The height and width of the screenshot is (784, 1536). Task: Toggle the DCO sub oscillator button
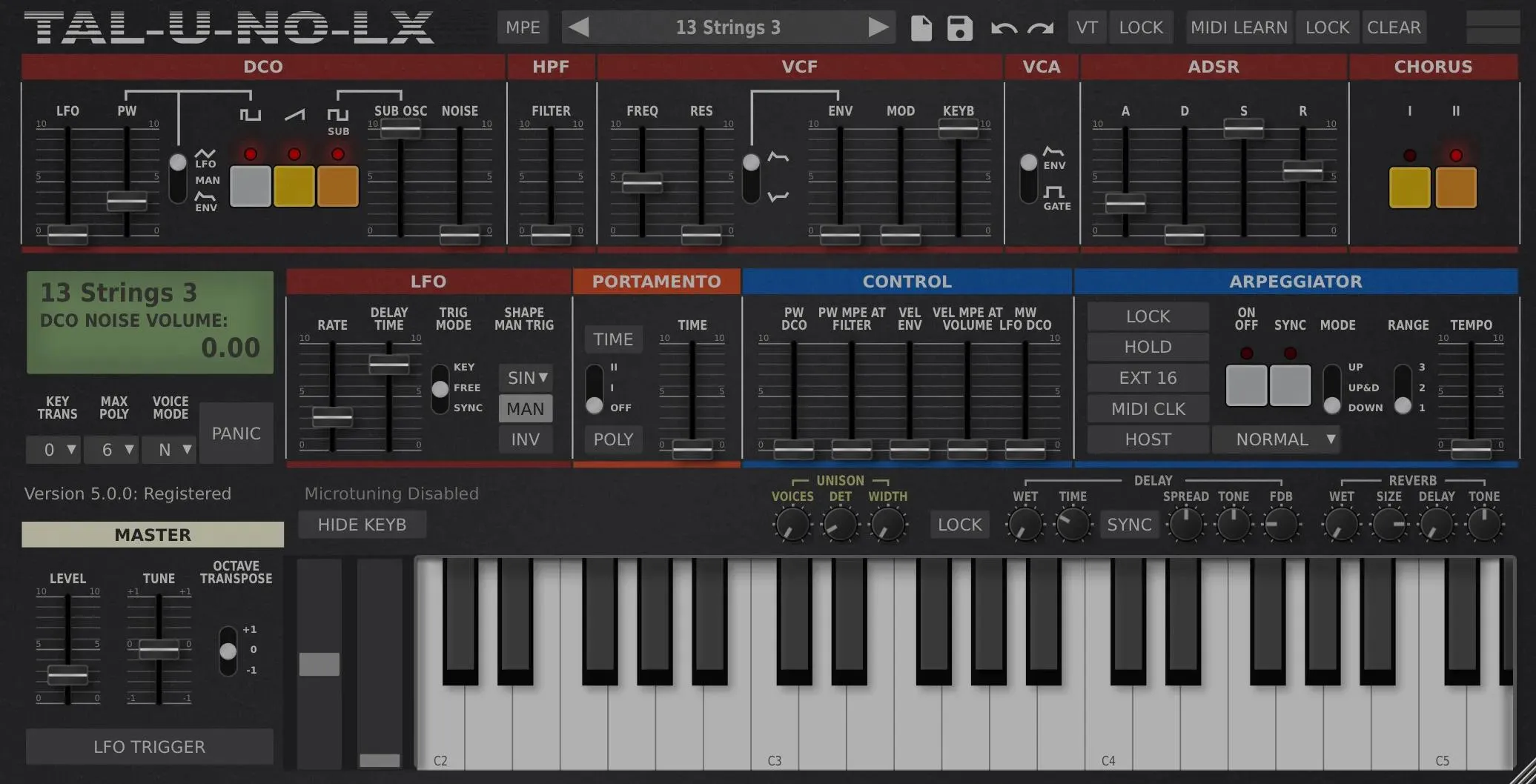coord(338,186)
